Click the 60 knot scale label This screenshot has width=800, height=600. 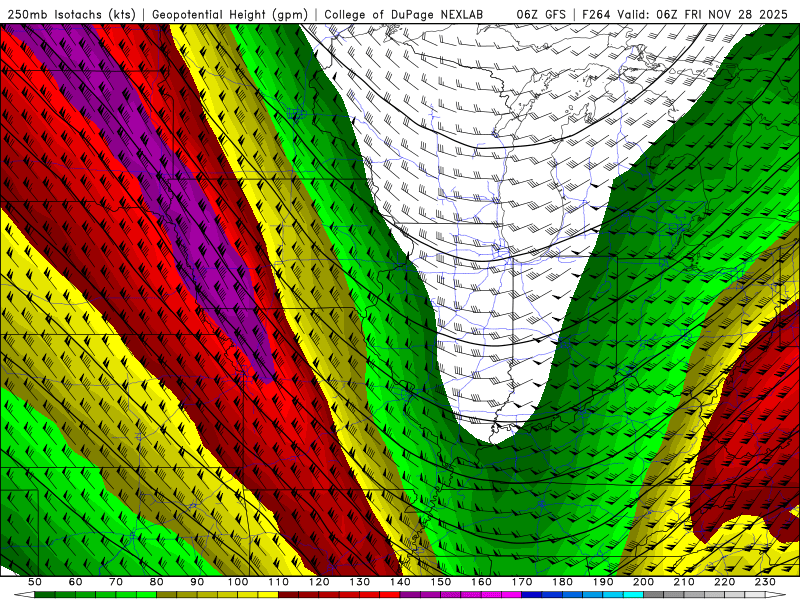coord(75,582)
